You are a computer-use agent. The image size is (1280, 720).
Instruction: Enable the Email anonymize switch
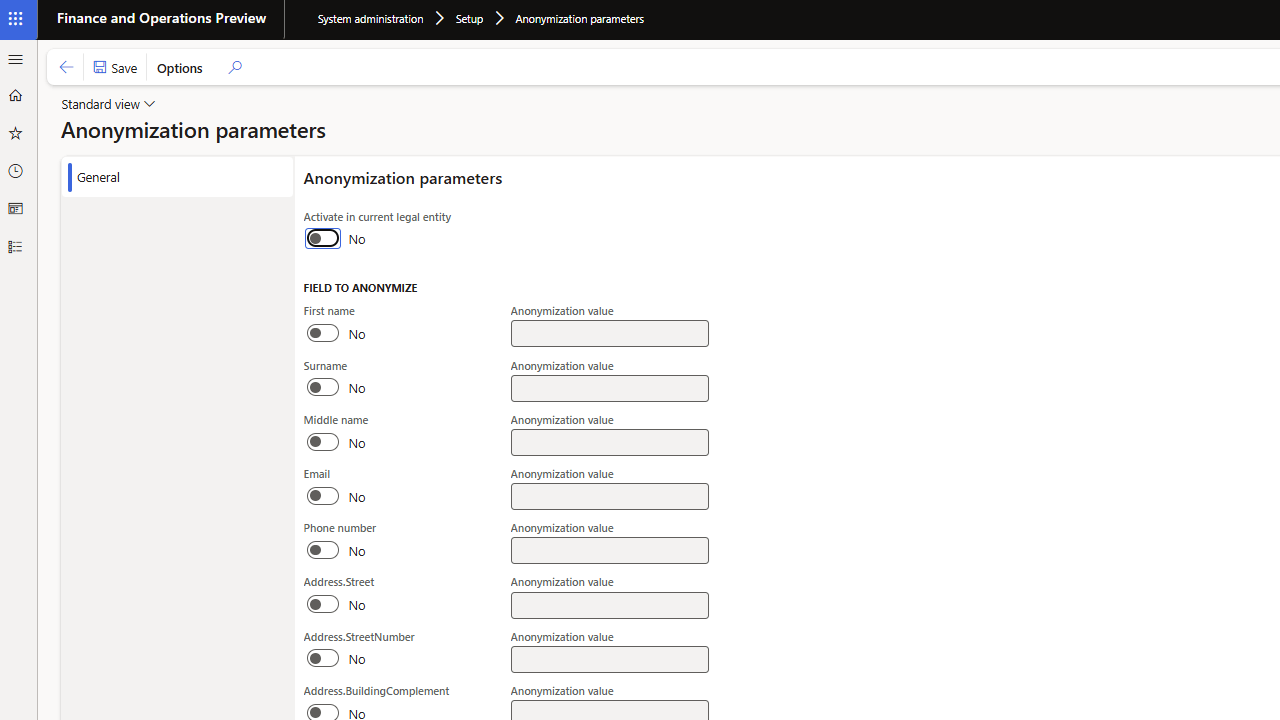322,495
